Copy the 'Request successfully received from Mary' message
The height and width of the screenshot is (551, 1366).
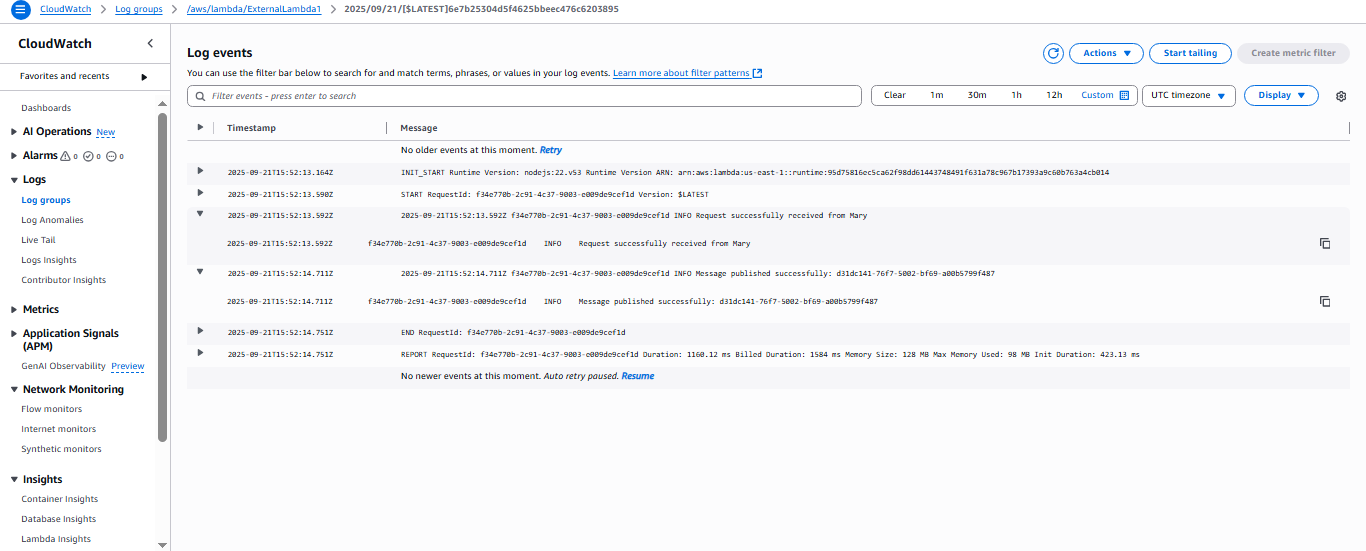[x=1325, y=243]
